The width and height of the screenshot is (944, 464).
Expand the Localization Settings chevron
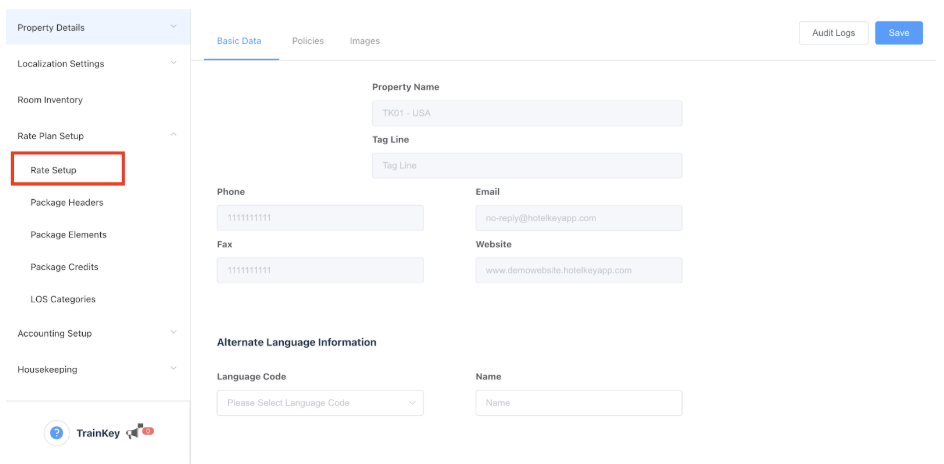pyautogui.click(x=173, y=63)
